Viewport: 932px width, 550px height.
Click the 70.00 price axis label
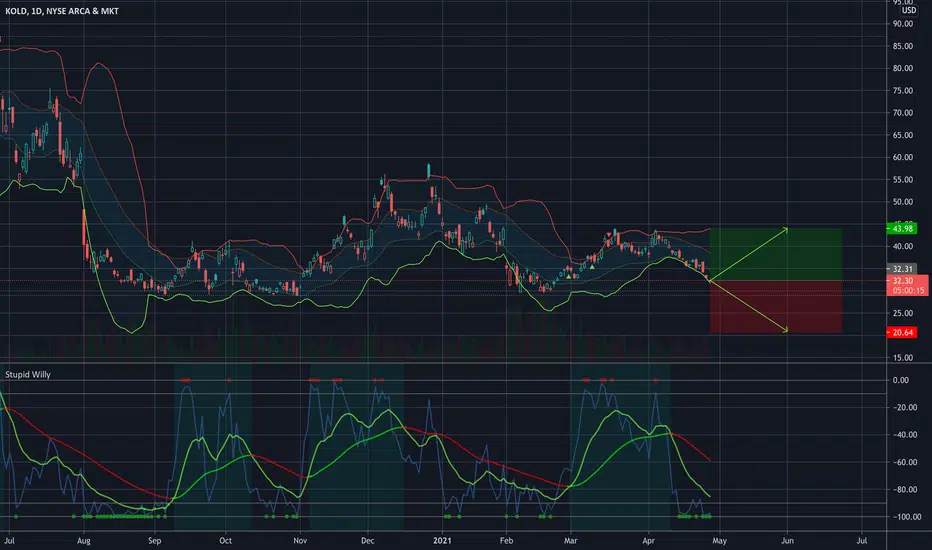[902, 113]
